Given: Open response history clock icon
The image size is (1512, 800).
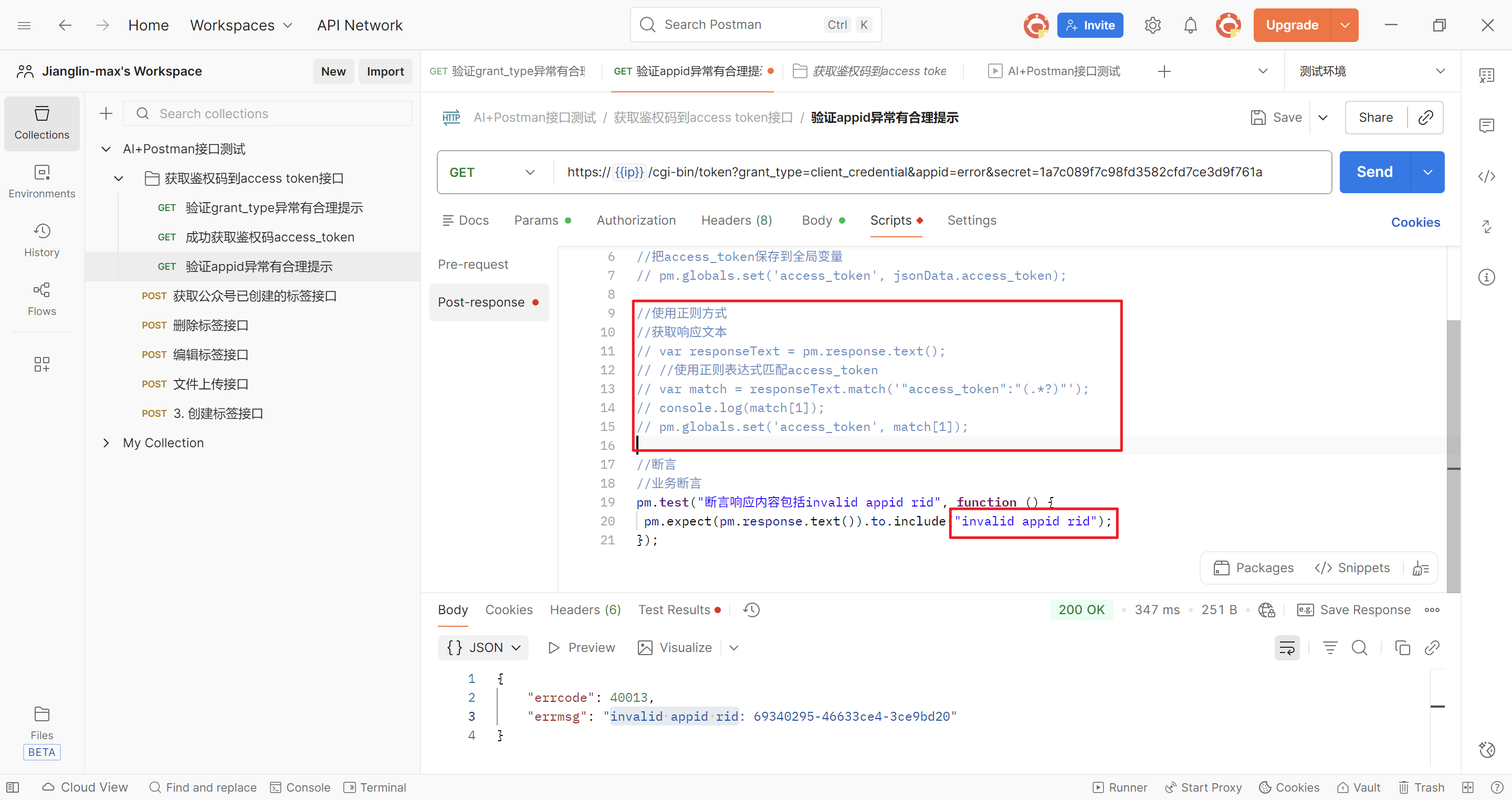Looking at the screenshot, I should pos(751,610).
